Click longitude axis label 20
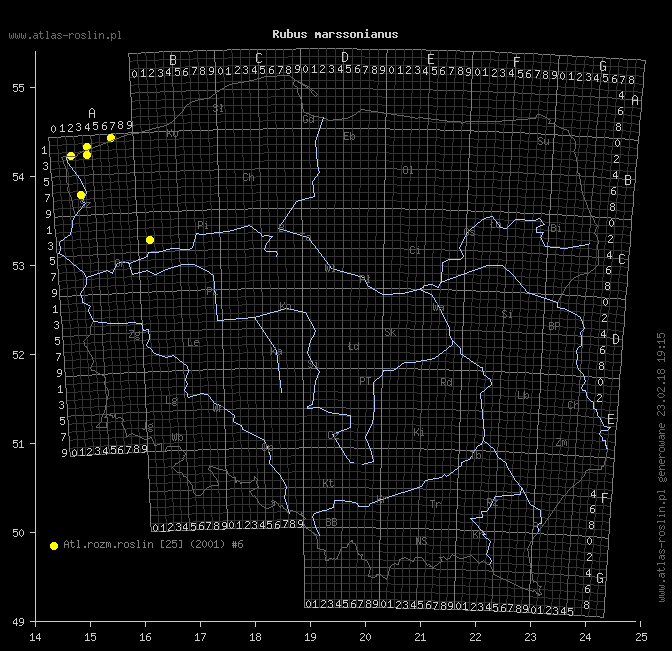The width and height of the screenshot is (672, 651). pos(365,637)
